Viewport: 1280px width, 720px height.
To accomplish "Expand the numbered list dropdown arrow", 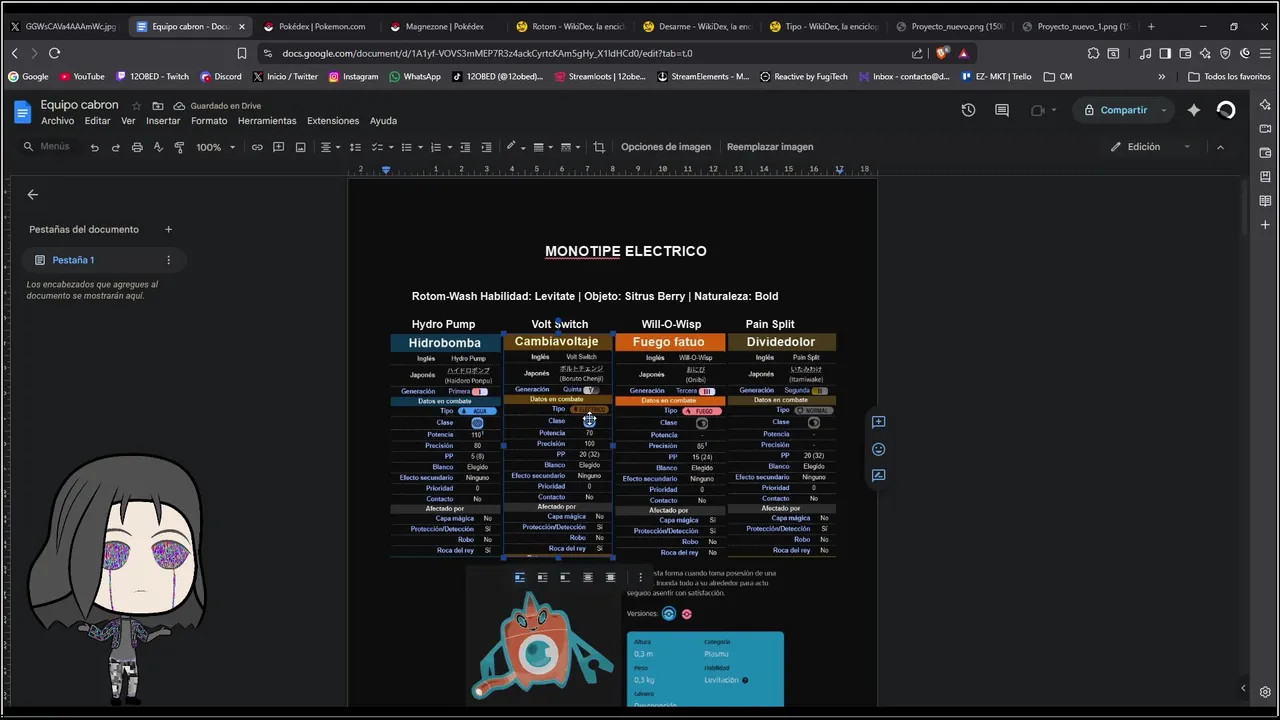I will 448,147.
